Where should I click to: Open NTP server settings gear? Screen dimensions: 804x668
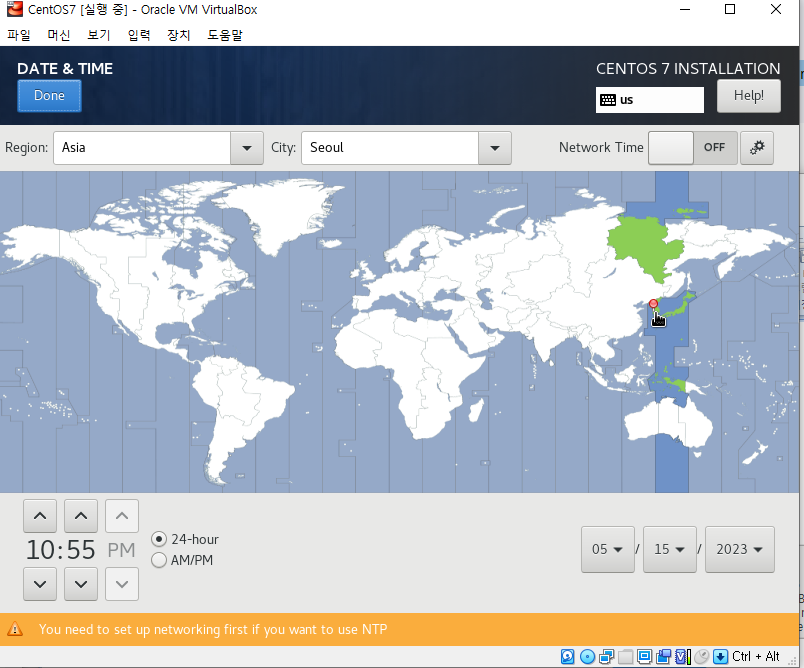tap(757, 148)
